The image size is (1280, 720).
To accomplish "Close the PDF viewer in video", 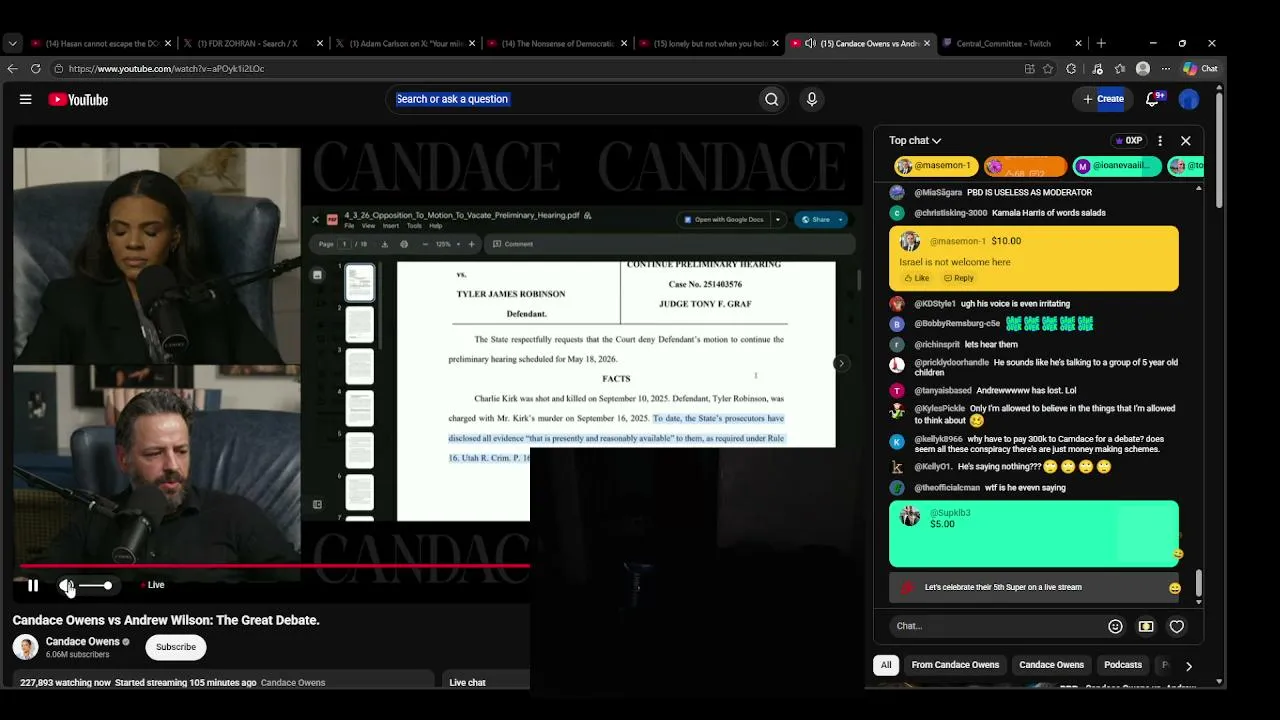I will coord(316,219).
